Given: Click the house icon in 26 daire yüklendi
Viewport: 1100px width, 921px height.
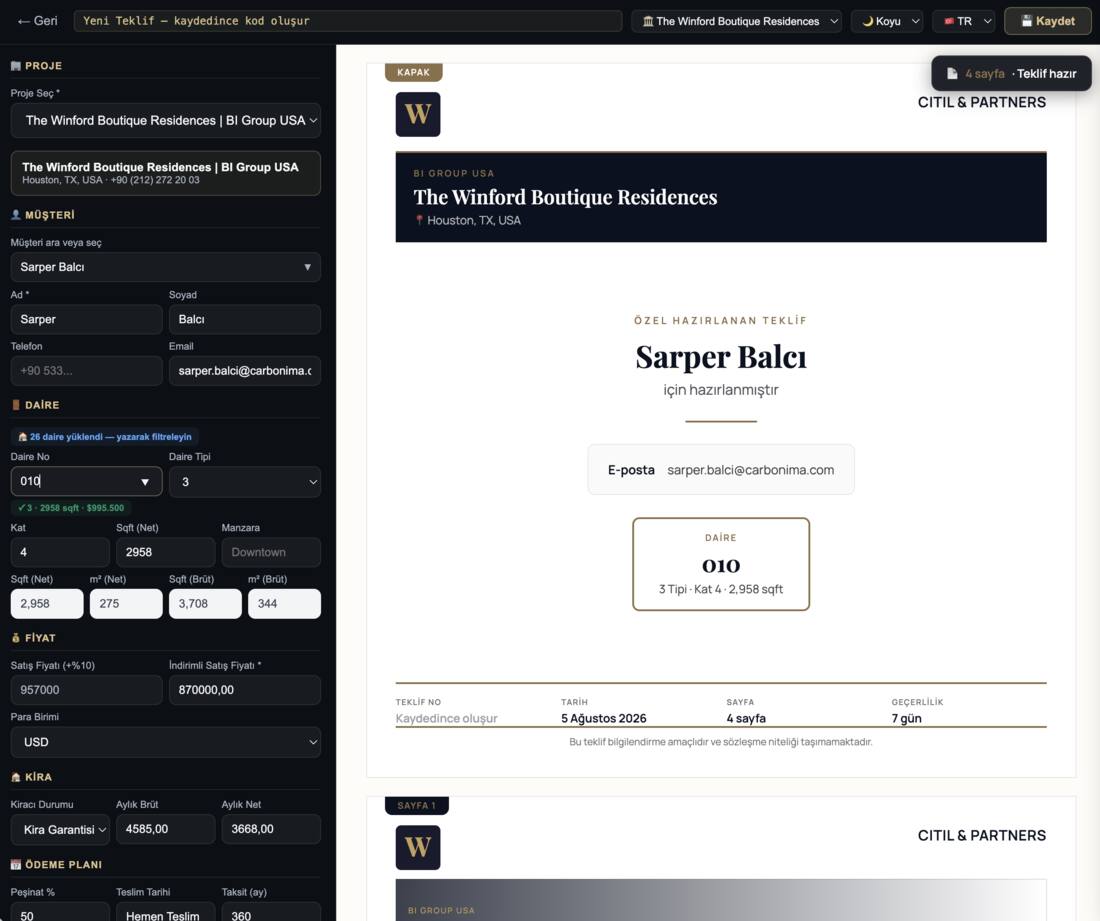Looking at the screenshot, I should 22,437.
